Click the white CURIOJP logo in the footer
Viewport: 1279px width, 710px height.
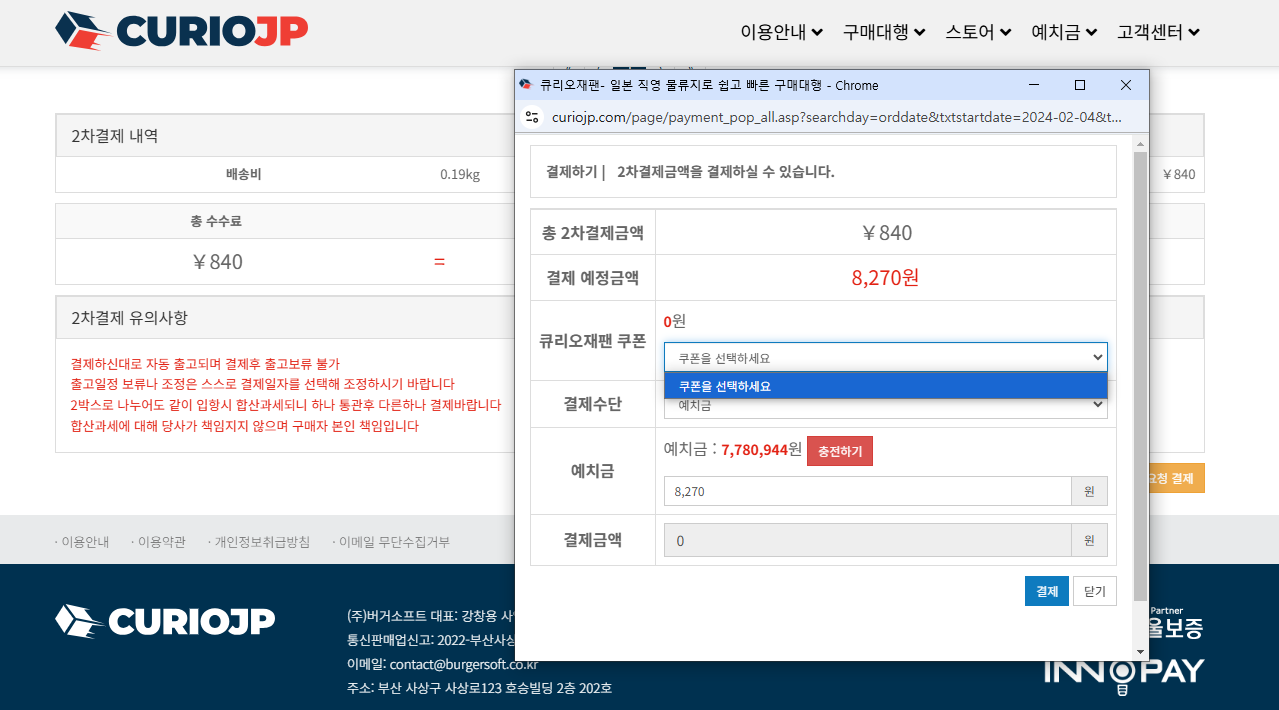(x=165, y=621)
